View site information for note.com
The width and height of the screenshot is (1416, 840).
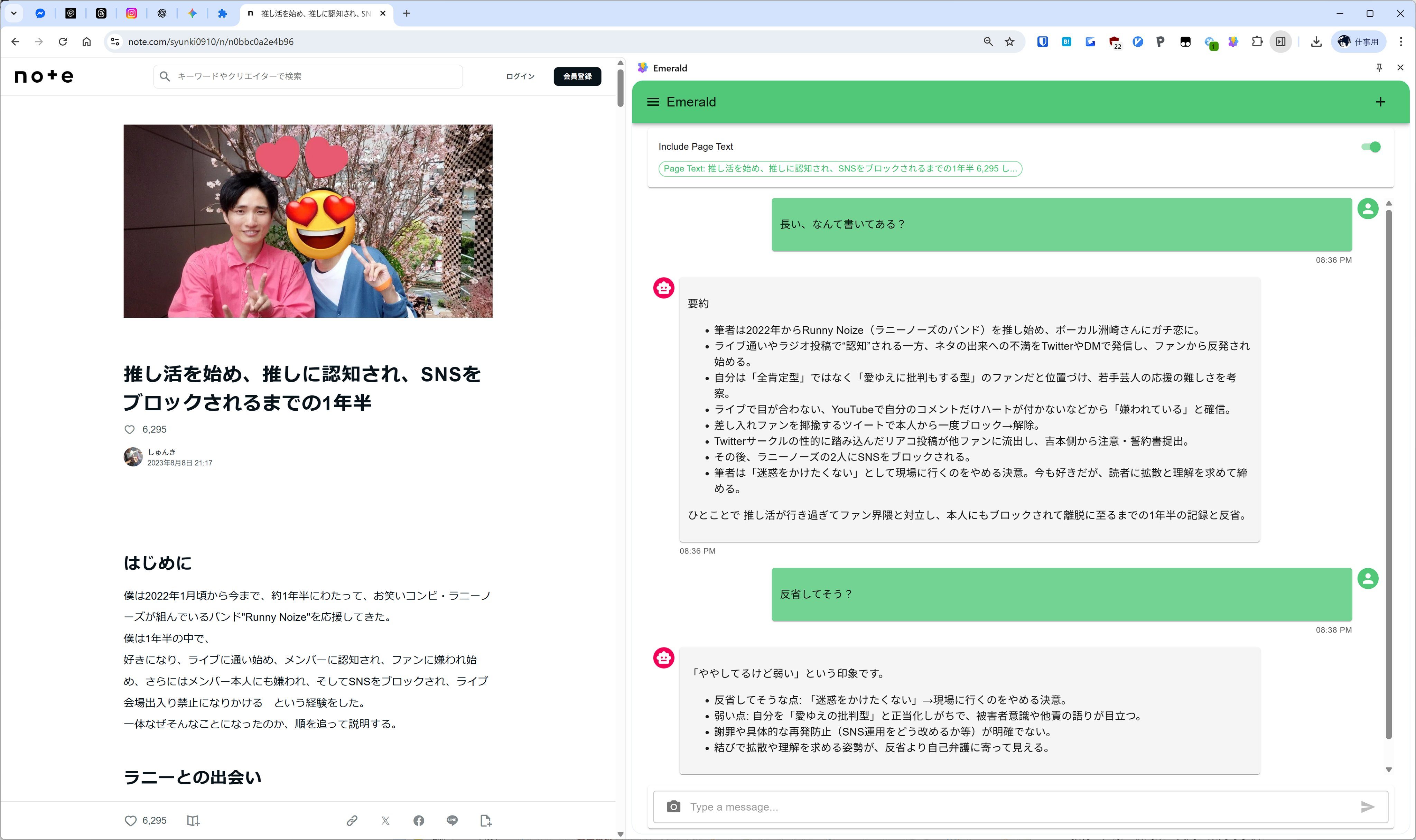click(115, 41)
